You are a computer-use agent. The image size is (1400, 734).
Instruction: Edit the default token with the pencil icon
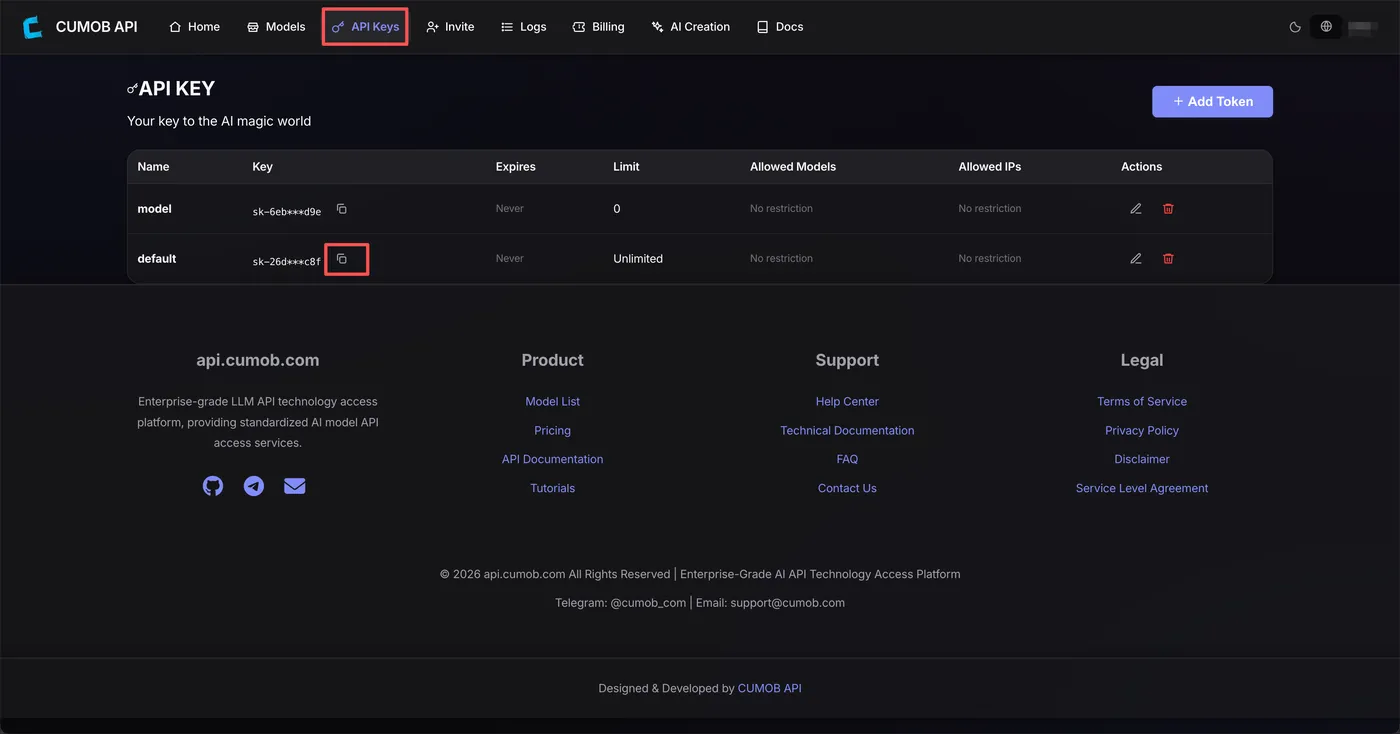[x=1136, y=259]
